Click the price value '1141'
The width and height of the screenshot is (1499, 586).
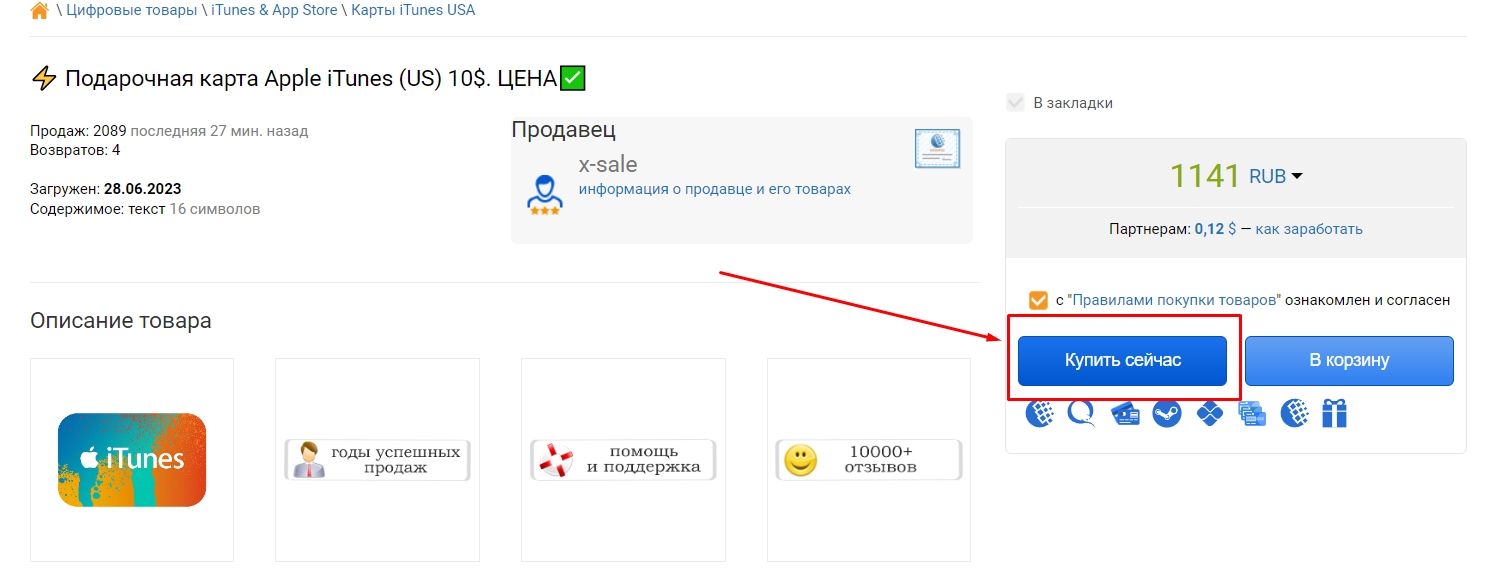click(x=1205, y=176)
